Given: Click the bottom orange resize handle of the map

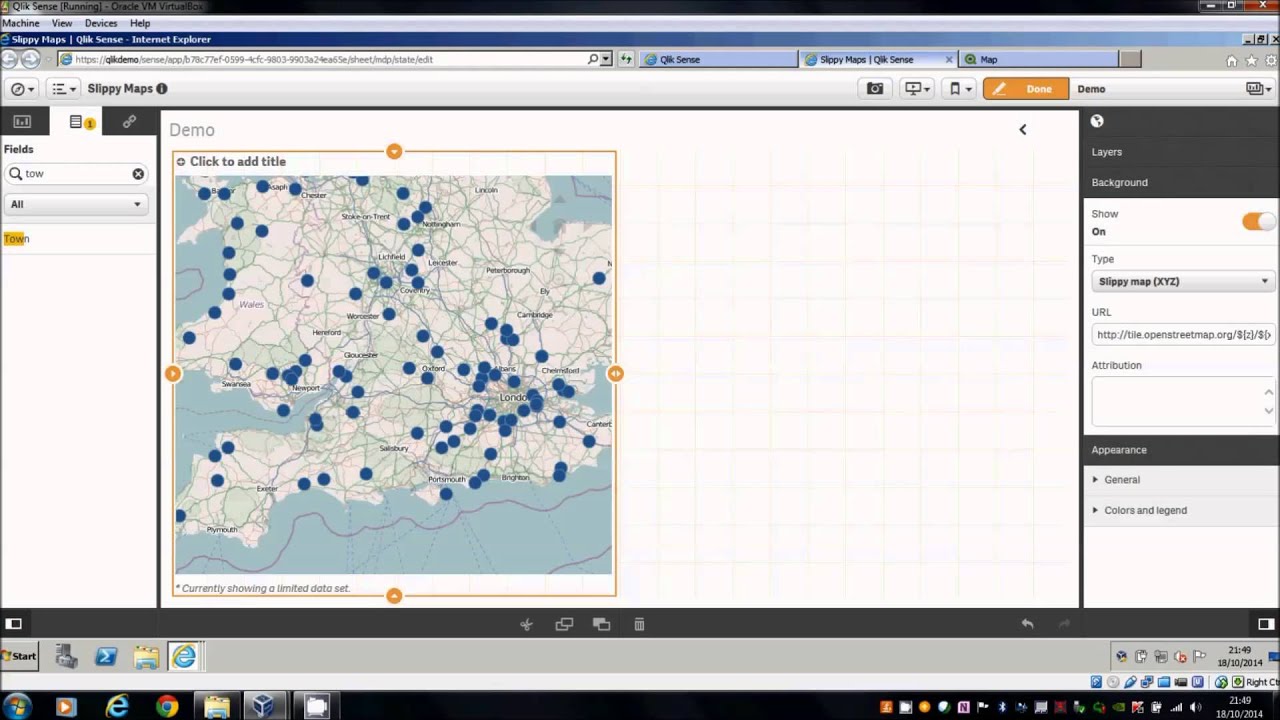Looking at the screenshot, I should tap(394, 596).
